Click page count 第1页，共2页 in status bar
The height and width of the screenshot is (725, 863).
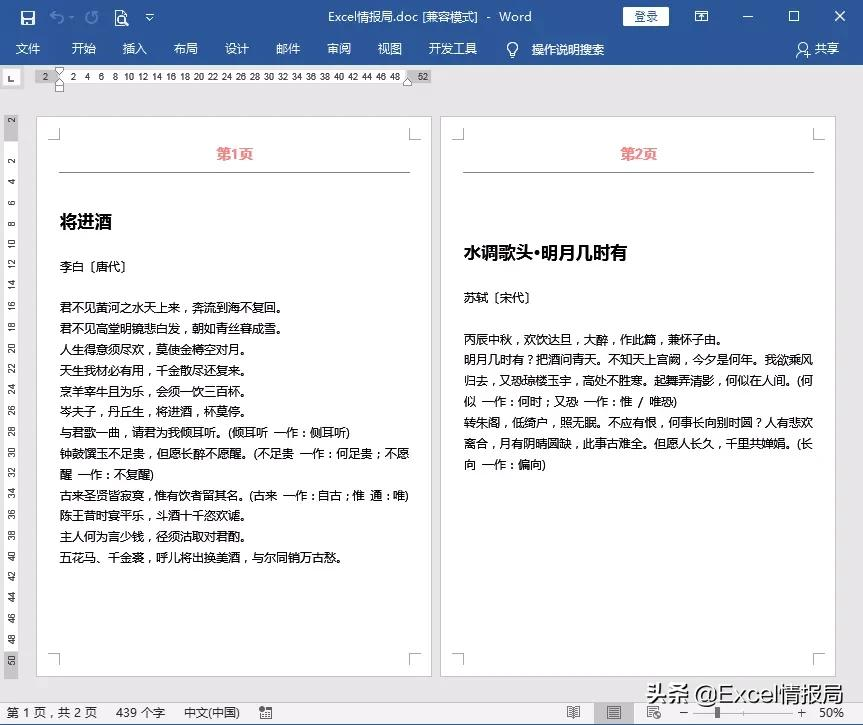(x=52, y=713)
